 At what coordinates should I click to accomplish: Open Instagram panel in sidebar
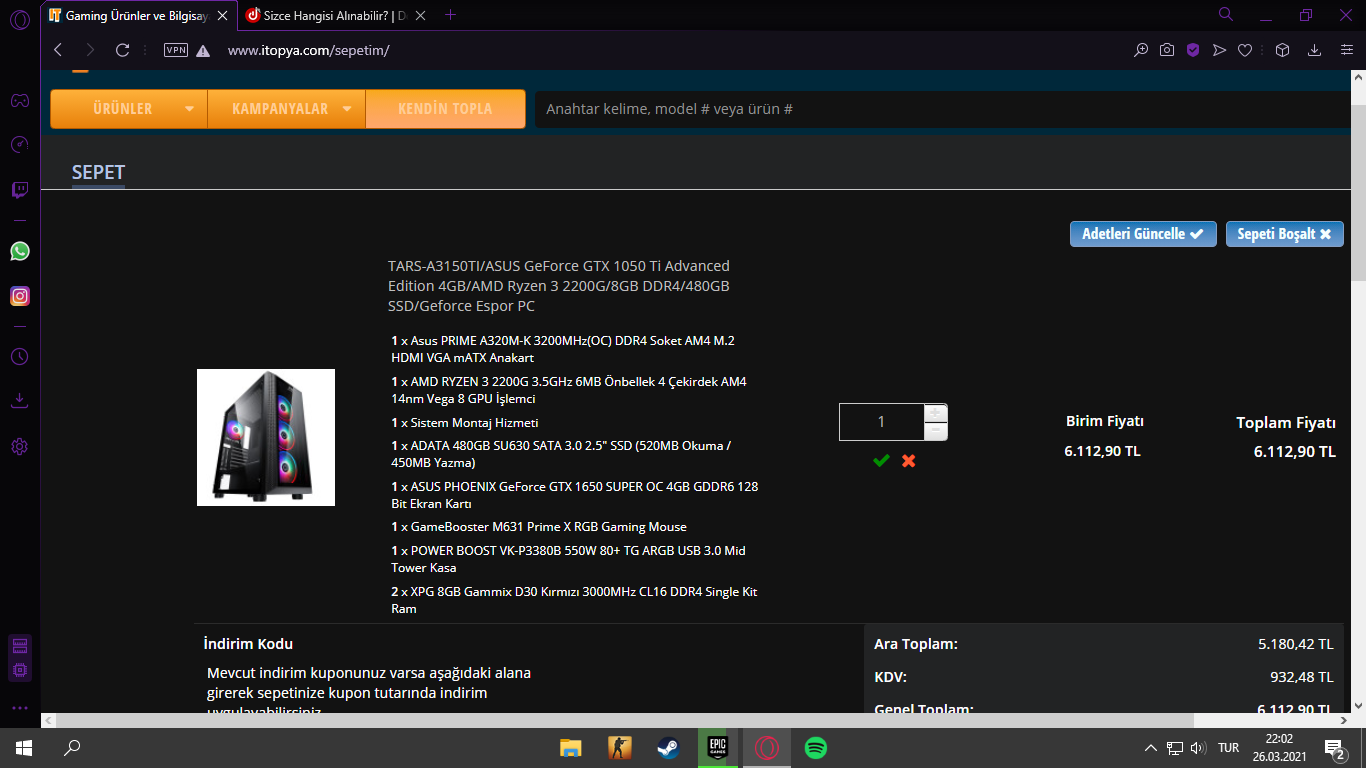20,296
